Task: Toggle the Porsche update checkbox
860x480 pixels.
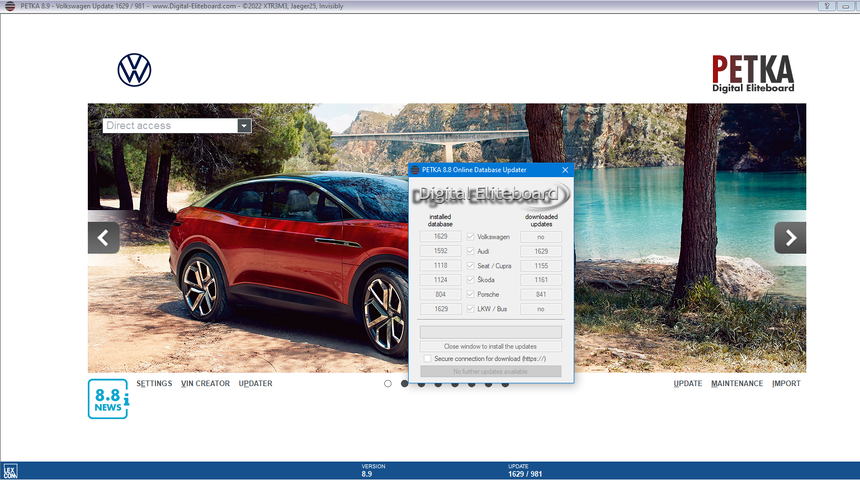Action: point(470,295)
